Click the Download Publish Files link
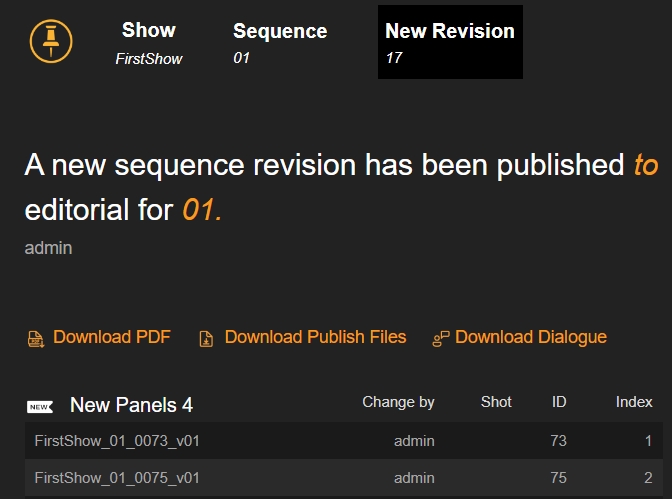Viewport: 672px width, 499px height. 315,337
